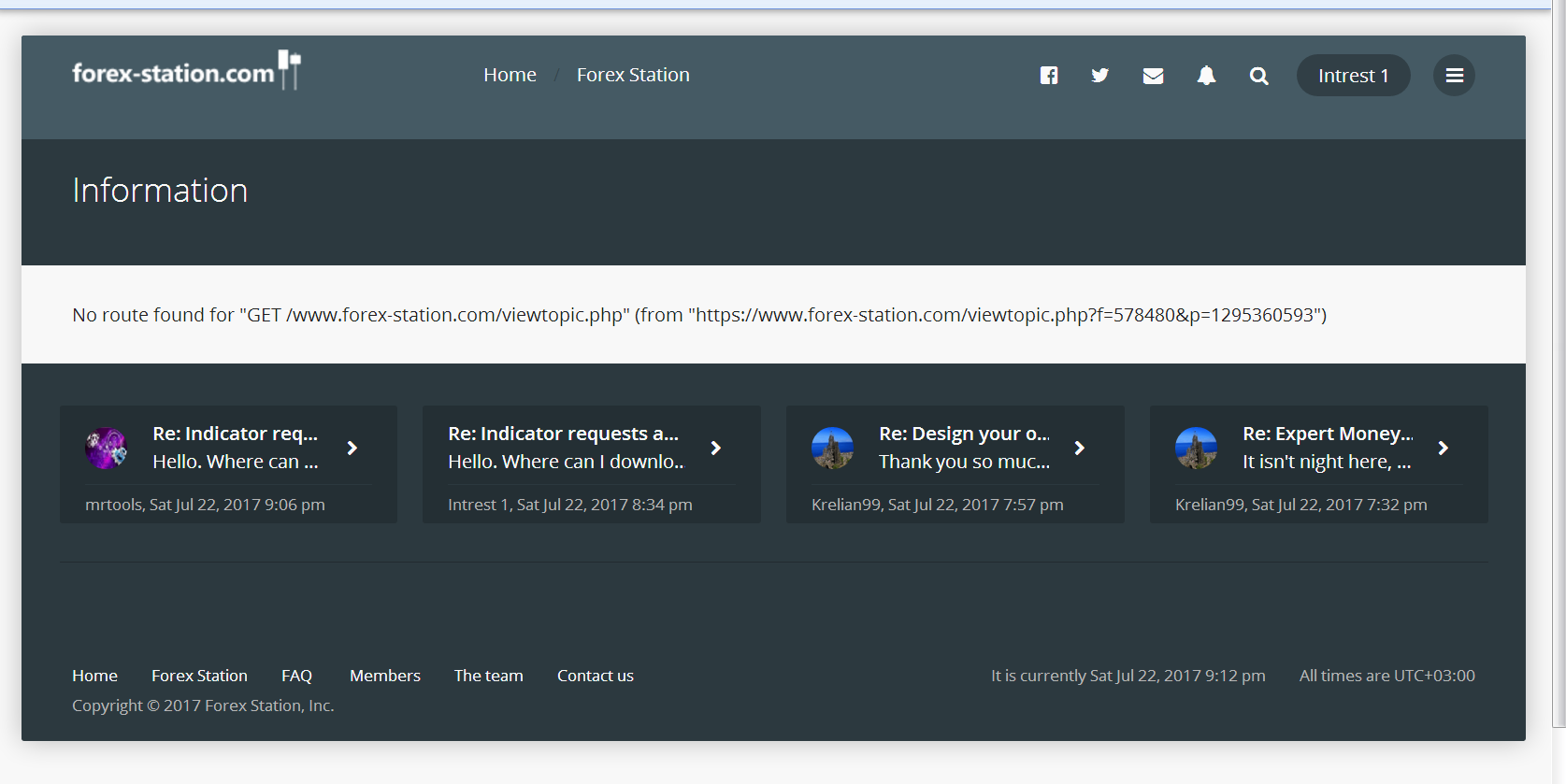Open the Facebook page icon

point(1049,76)
